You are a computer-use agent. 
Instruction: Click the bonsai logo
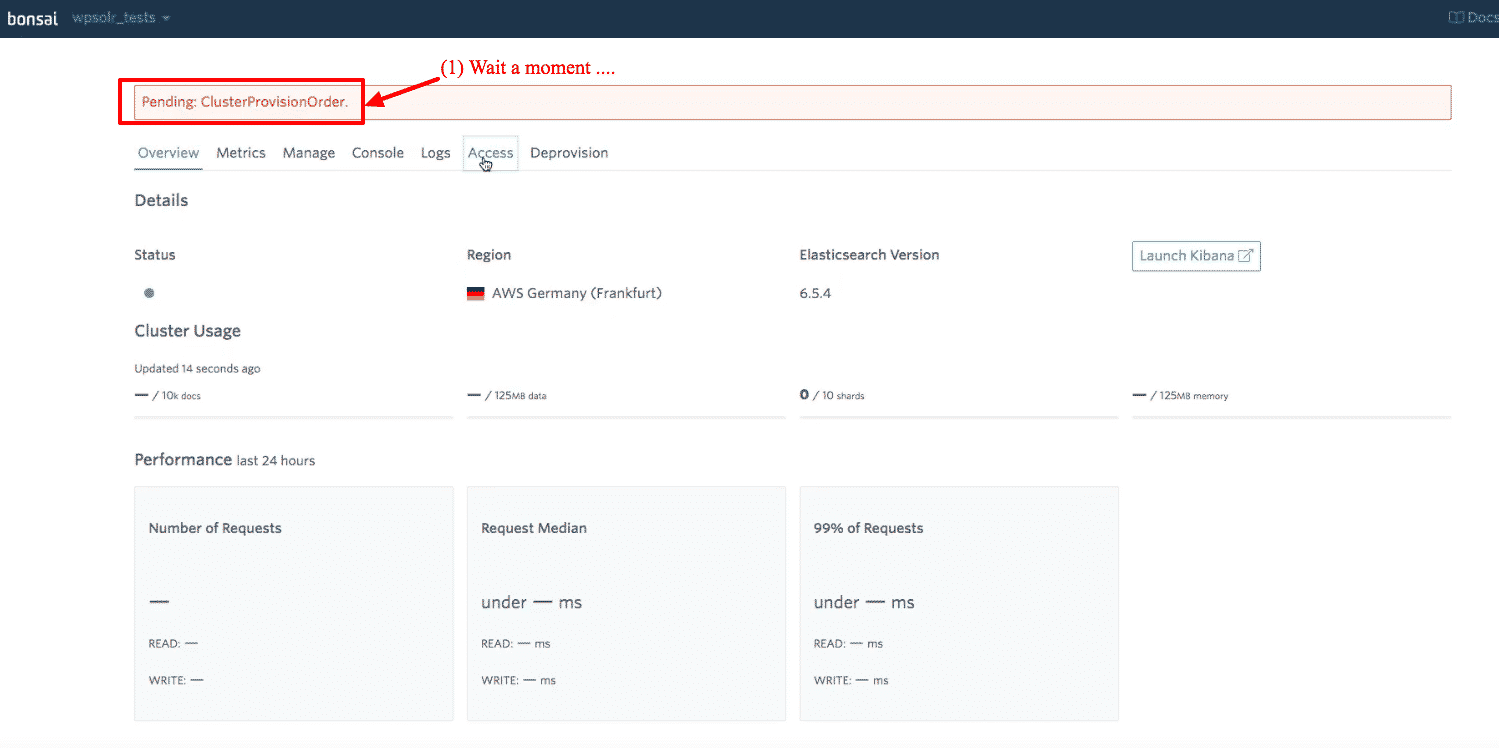(x=33, y=18)
